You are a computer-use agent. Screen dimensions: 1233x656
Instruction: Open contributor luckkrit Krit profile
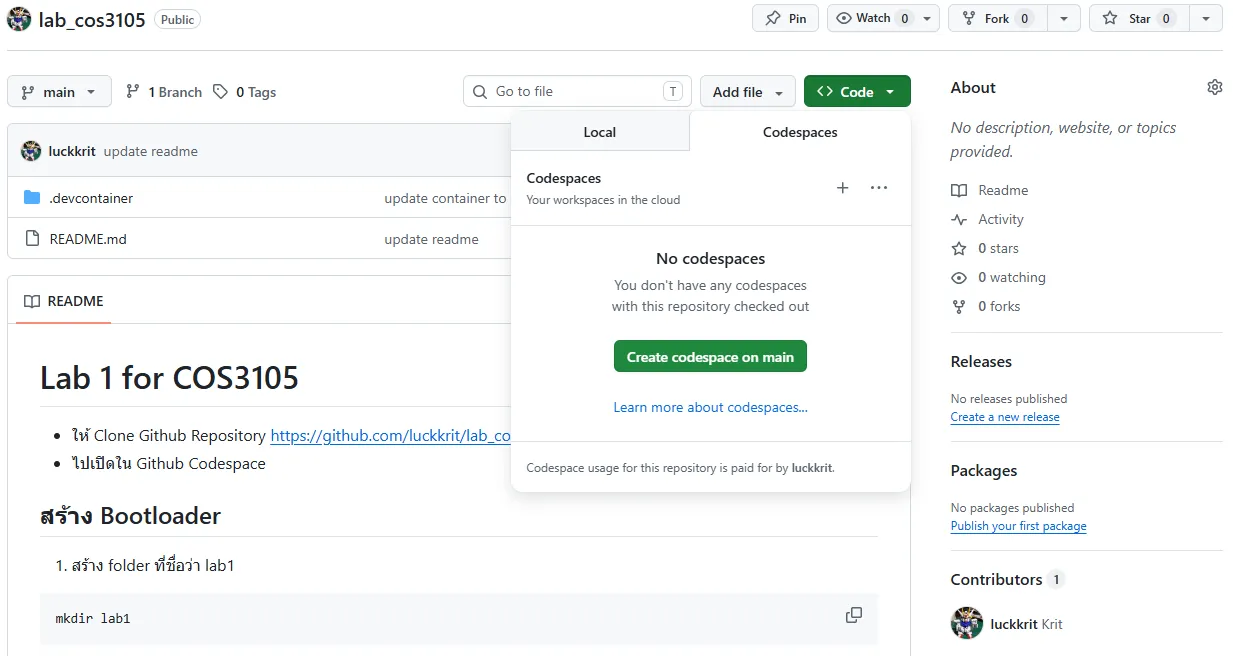click(x=1026, y=624)
